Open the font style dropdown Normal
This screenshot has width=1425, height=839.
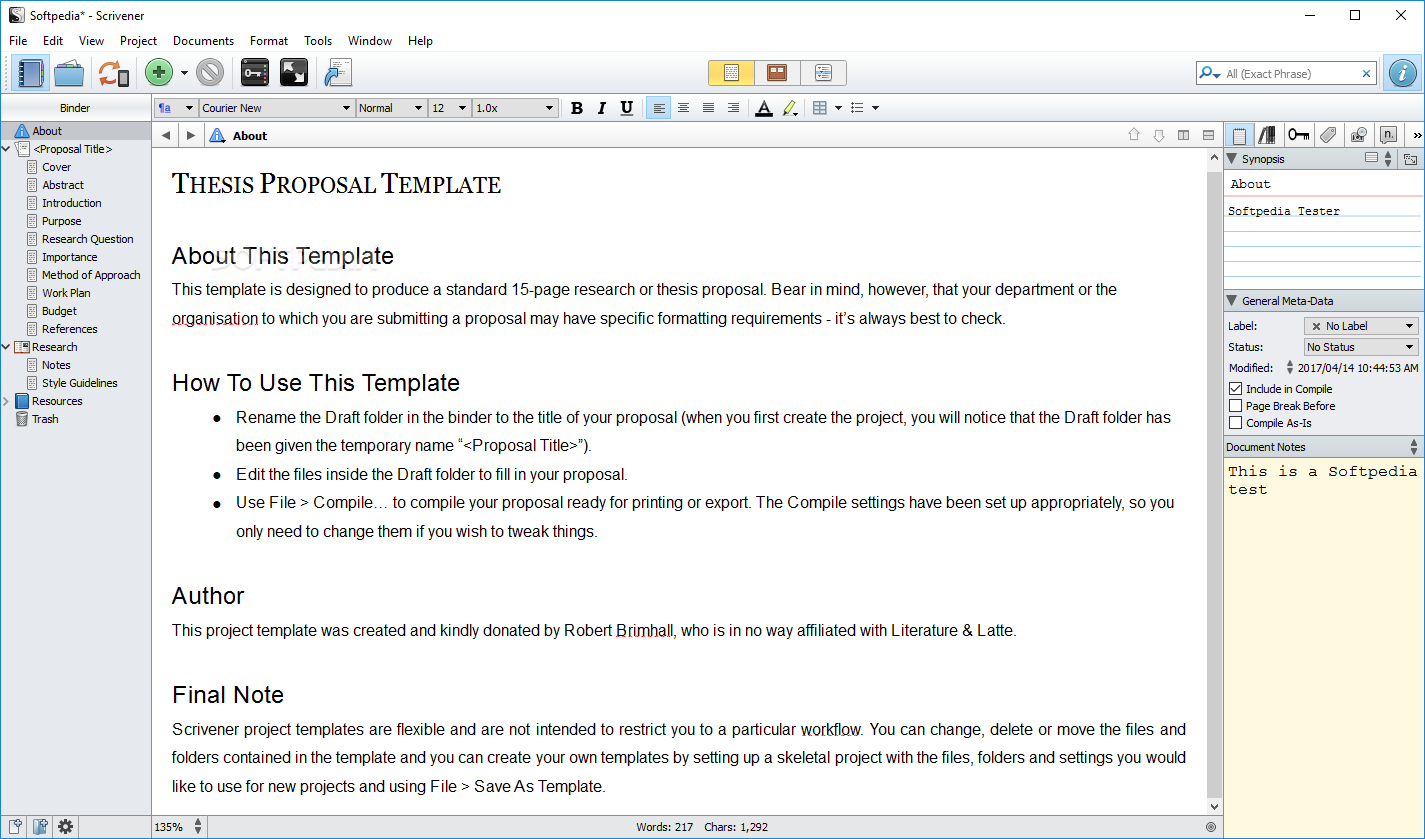click(x=391, y=108)
